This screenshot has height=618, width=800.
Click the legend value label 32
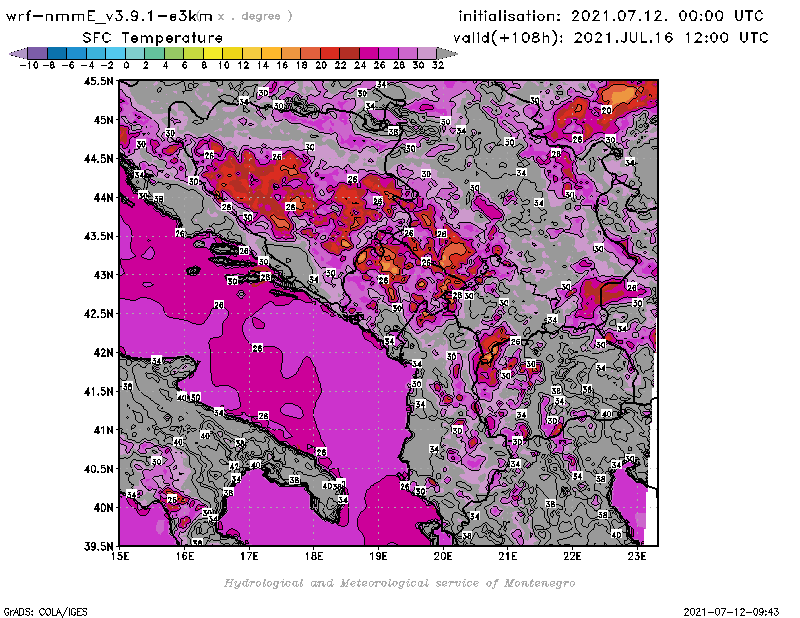438,65
